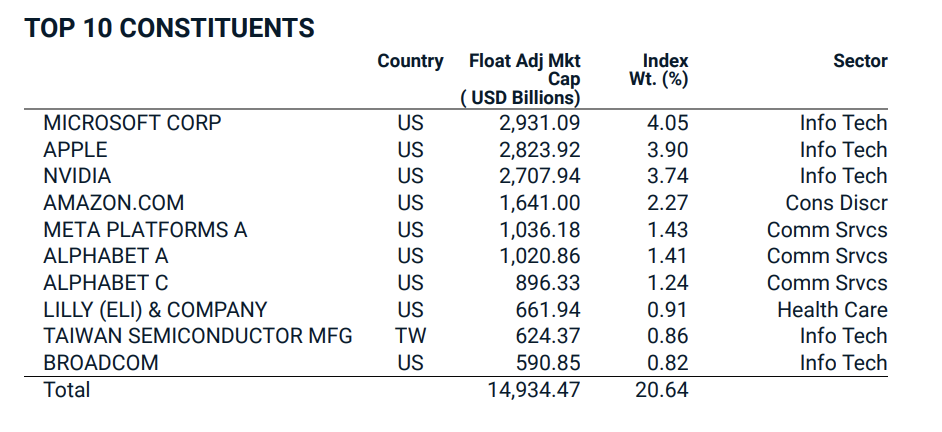
Task: Select the APPLE constituent name
Action: click(x=75, y=150)
